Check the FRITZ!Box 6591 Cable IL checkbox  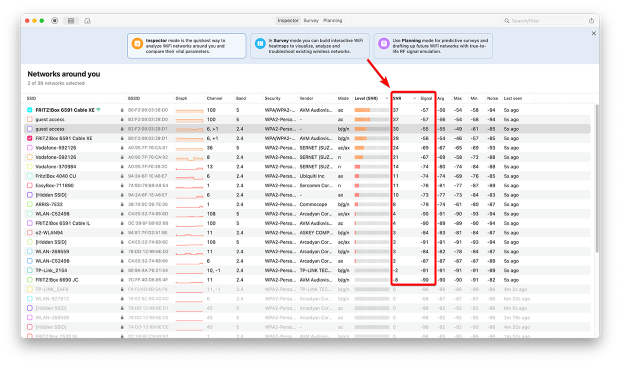(30, 223)
